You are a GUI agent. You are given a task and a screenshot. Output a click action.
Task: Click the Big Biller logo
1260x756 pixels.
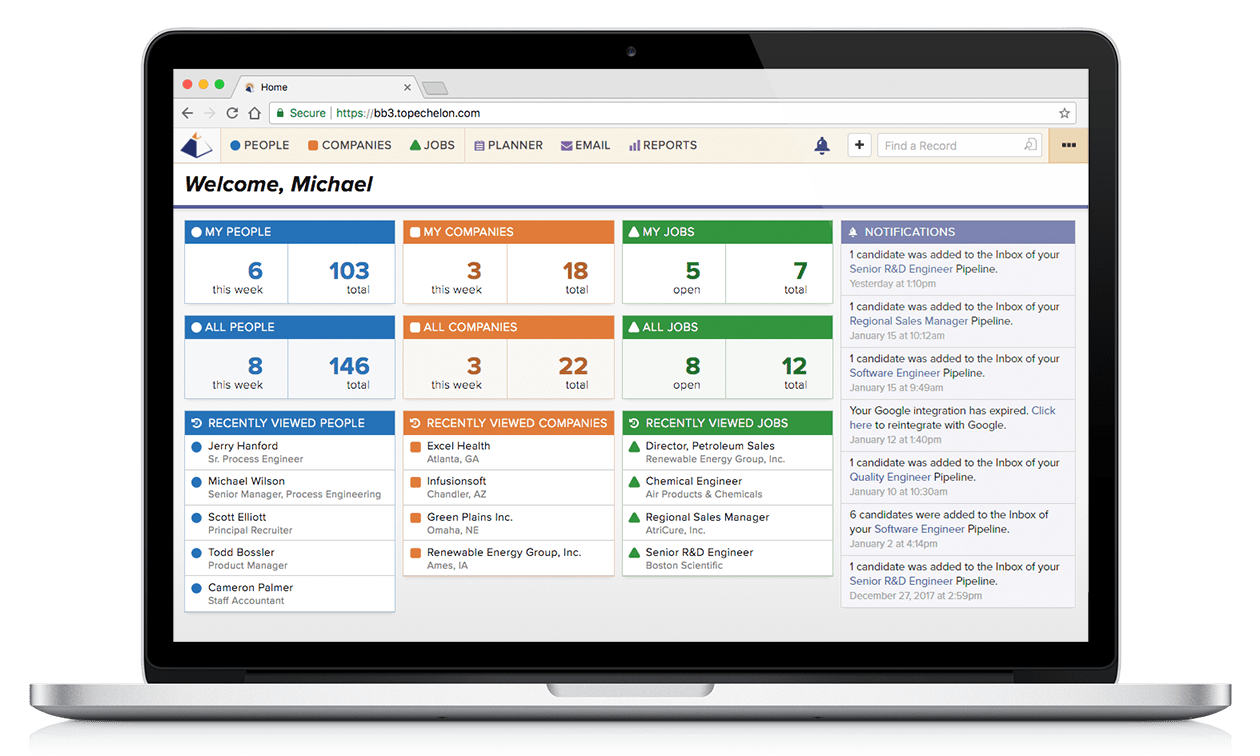196,144
